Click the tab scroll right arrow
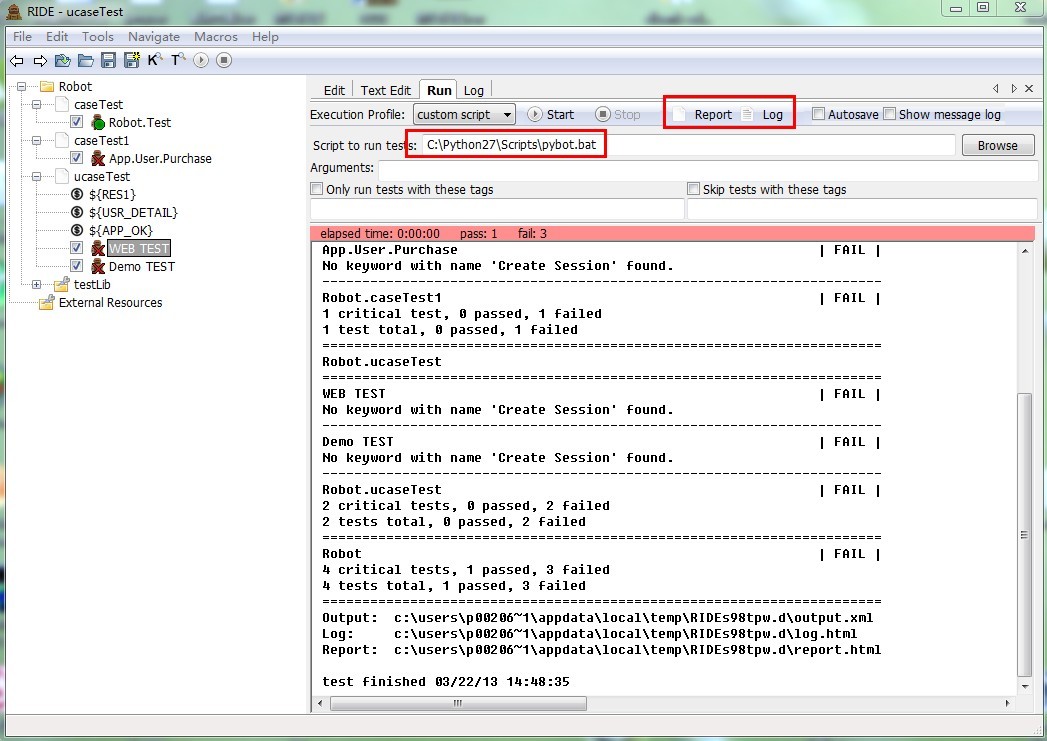 tap(1014, 88)
